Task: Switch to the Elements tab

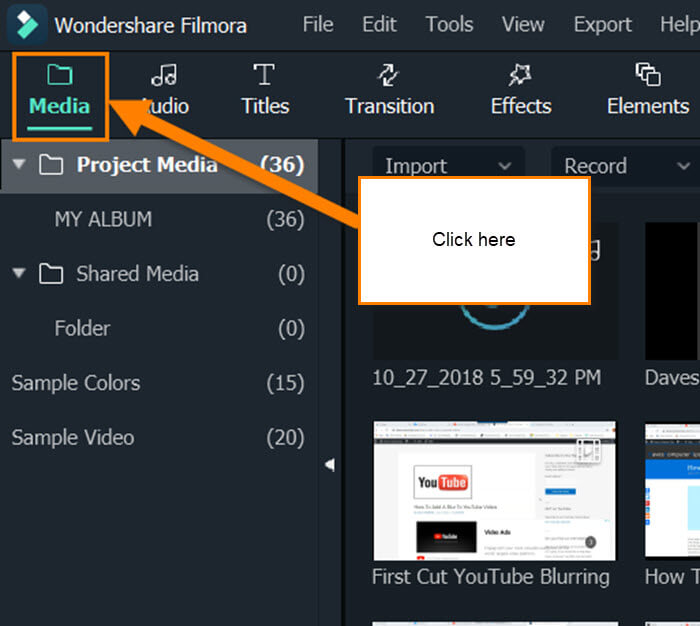Action: click(648, 89)
